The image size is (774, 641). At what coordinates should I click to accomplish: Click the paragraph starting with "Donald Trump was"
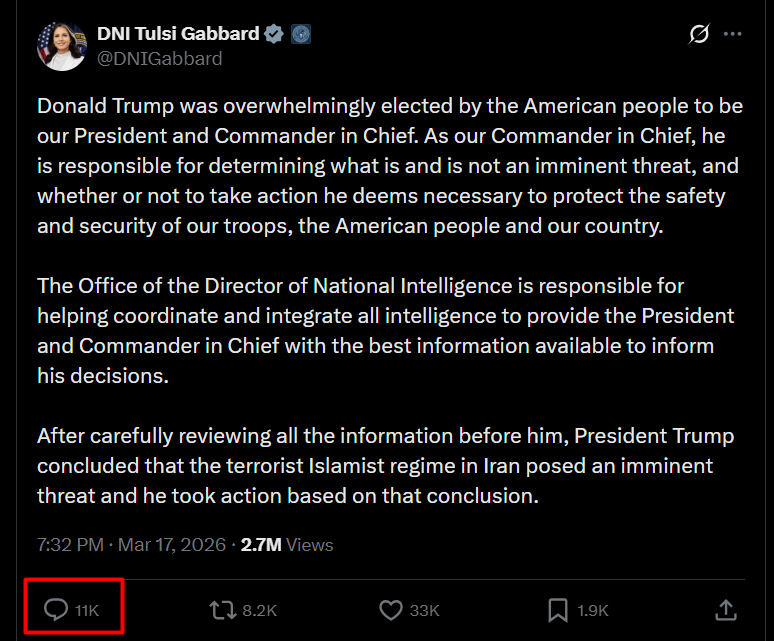(389, 166)
